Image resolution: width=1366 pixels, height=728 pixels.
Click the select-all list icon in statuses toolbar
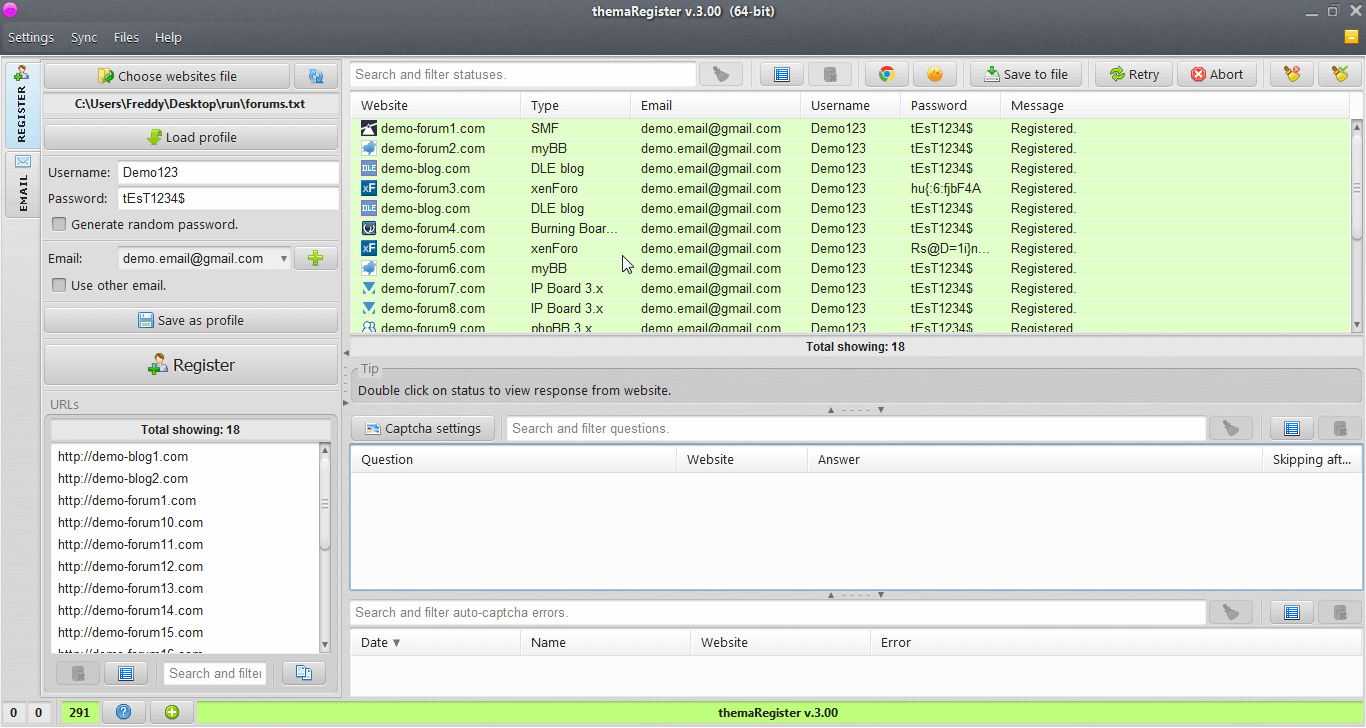coord(782,74)
